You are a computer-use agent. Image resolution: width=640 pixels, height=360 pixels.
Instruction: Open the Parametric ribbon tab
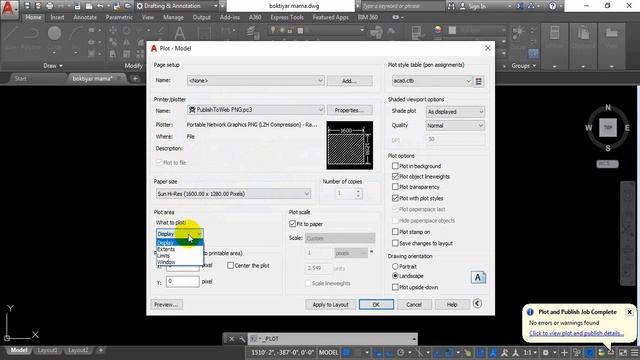[x=119, y=18]
